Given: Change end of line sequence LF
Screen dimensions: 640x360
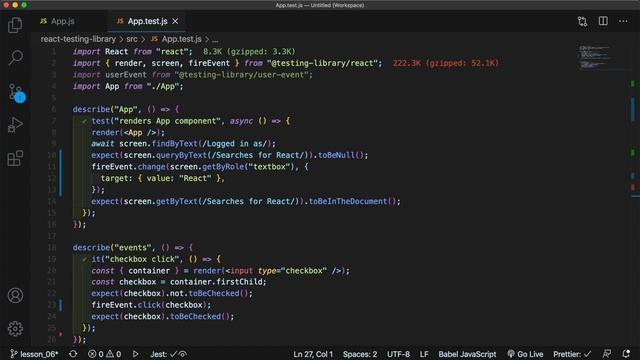Looking at the screenshot, I should pyautogui.click(x=424, y=354).
